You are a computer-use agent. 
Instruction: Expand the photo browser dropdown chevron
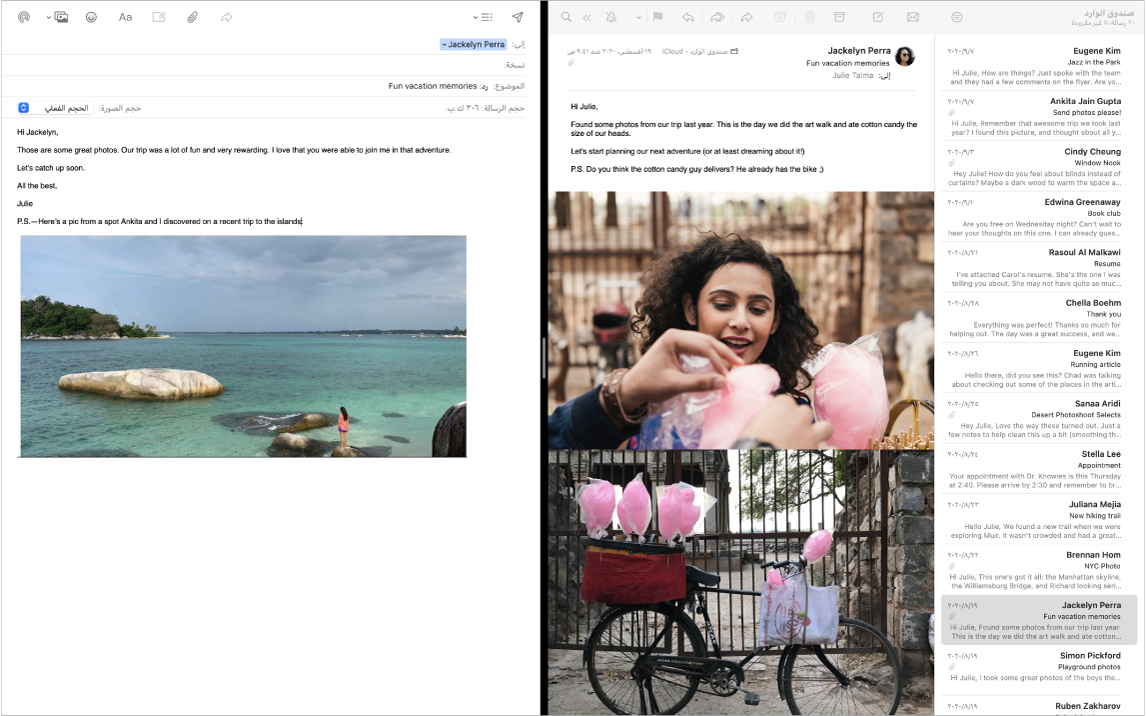pyautogui.click(x=48, y=17)
